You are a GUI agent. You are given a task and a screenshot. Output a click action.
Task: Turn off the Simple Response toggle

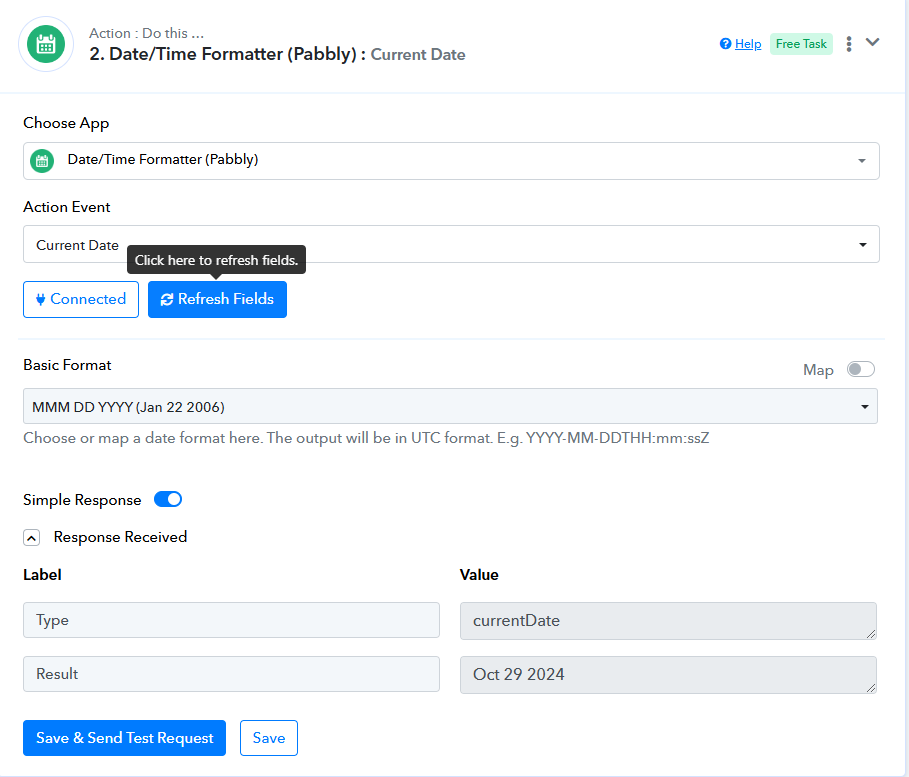[x=168, y=499]
